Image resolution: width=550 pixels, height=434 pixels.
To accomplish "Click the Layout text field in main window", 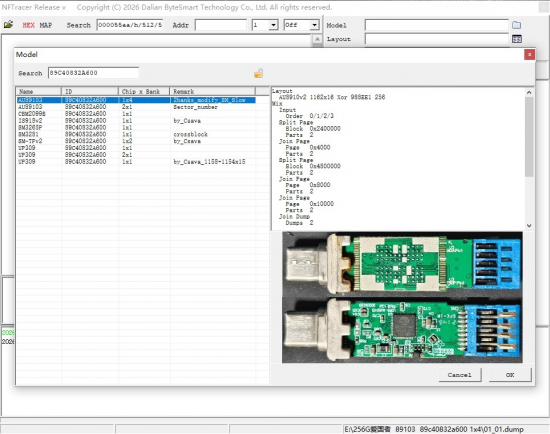I will tap(436, 39).
